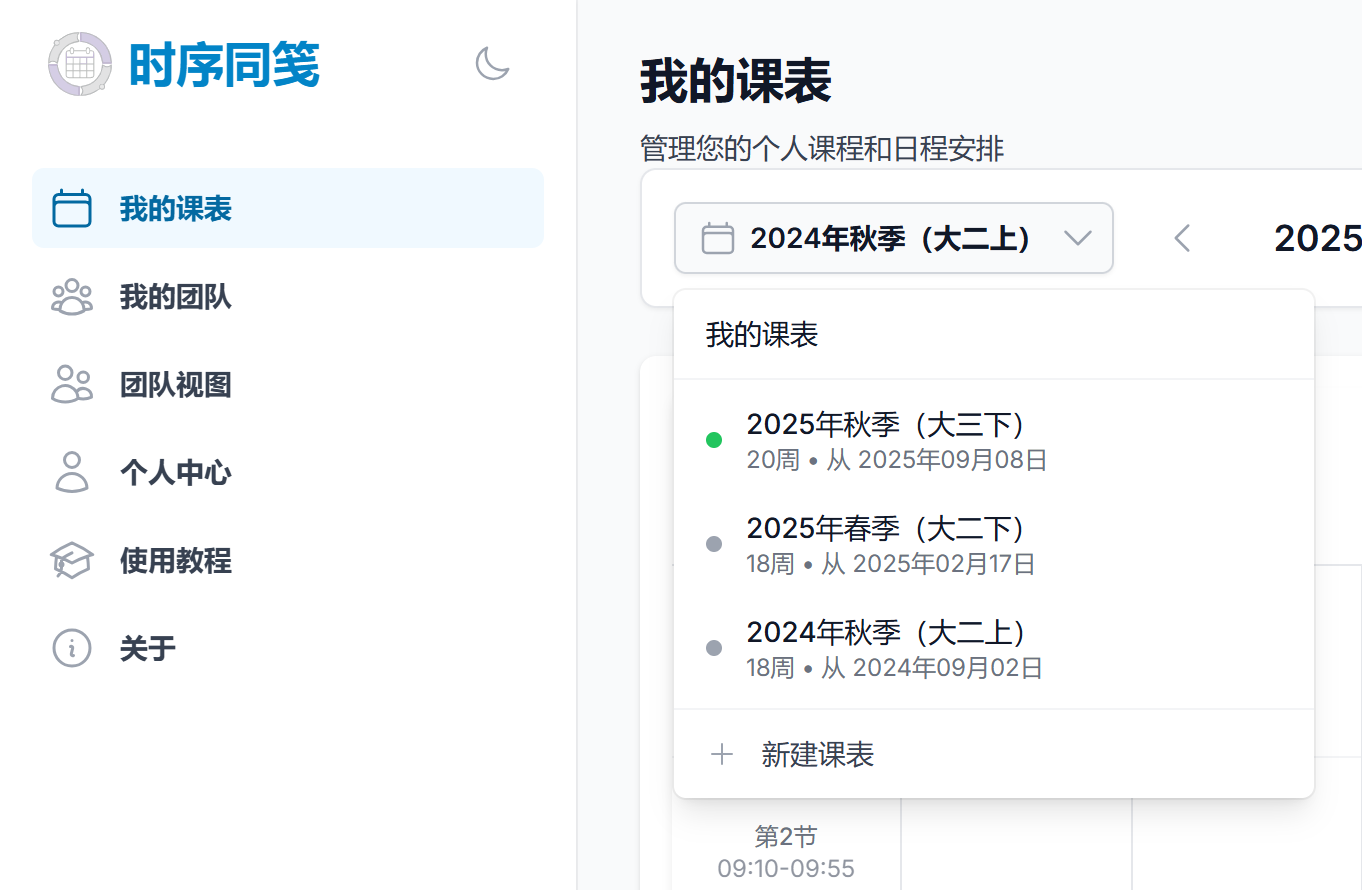Screen dimensions: 1362x890
Task: Open the 我的团队 team icon
Action: 72,297
